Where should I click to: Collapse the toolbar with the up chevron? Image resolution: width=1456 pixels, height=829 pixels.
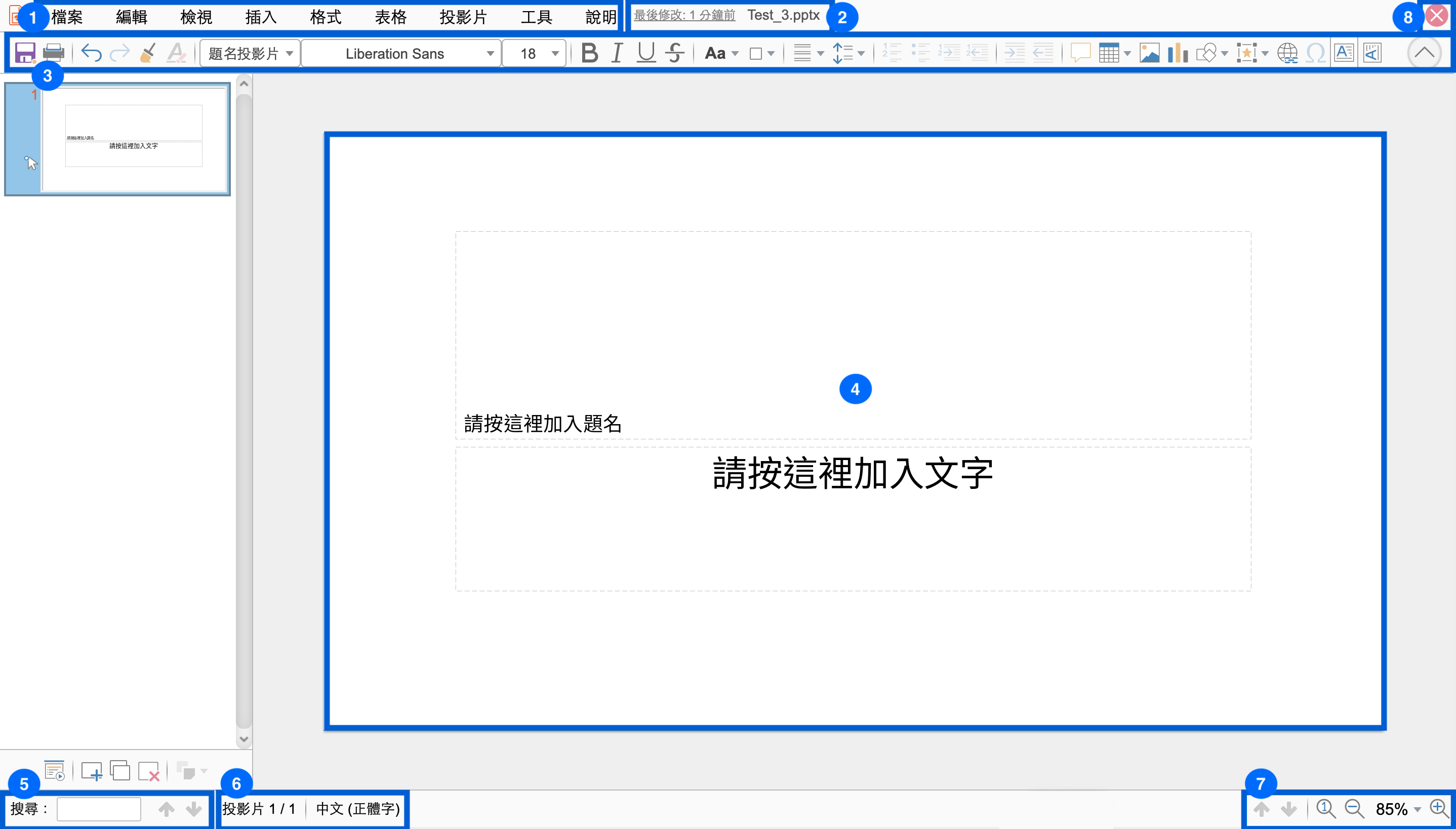click(x=1425, y=53)
